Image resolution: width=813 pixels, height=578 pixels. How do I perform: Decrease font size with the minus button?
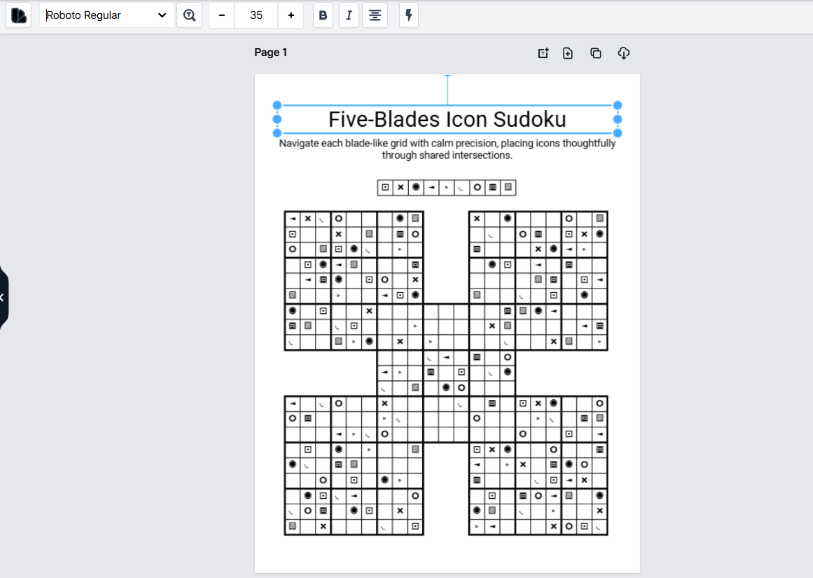221,15
